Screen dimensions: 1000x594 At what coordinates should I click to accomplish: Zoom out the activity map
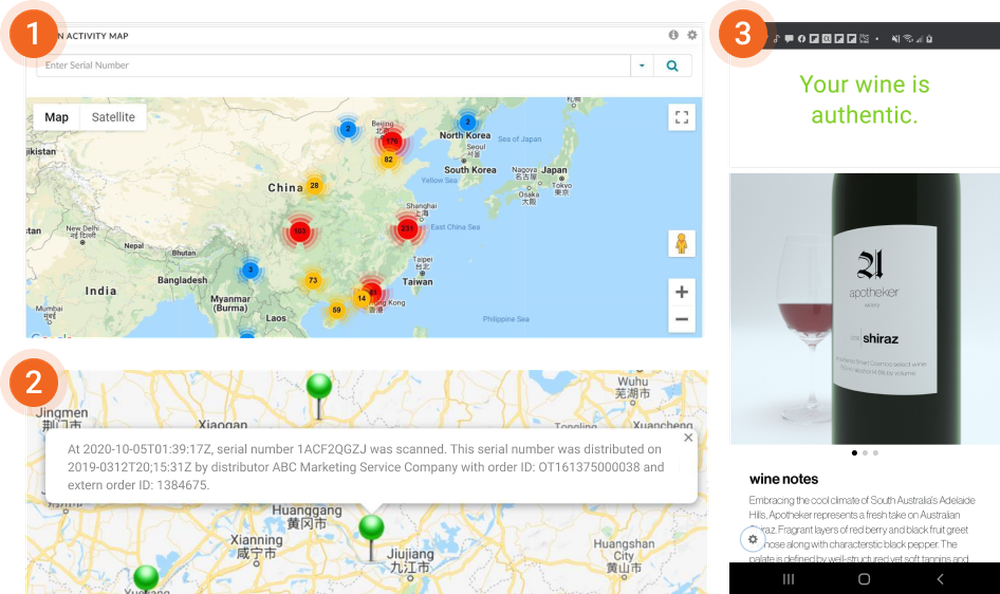[x=682, y=319]
